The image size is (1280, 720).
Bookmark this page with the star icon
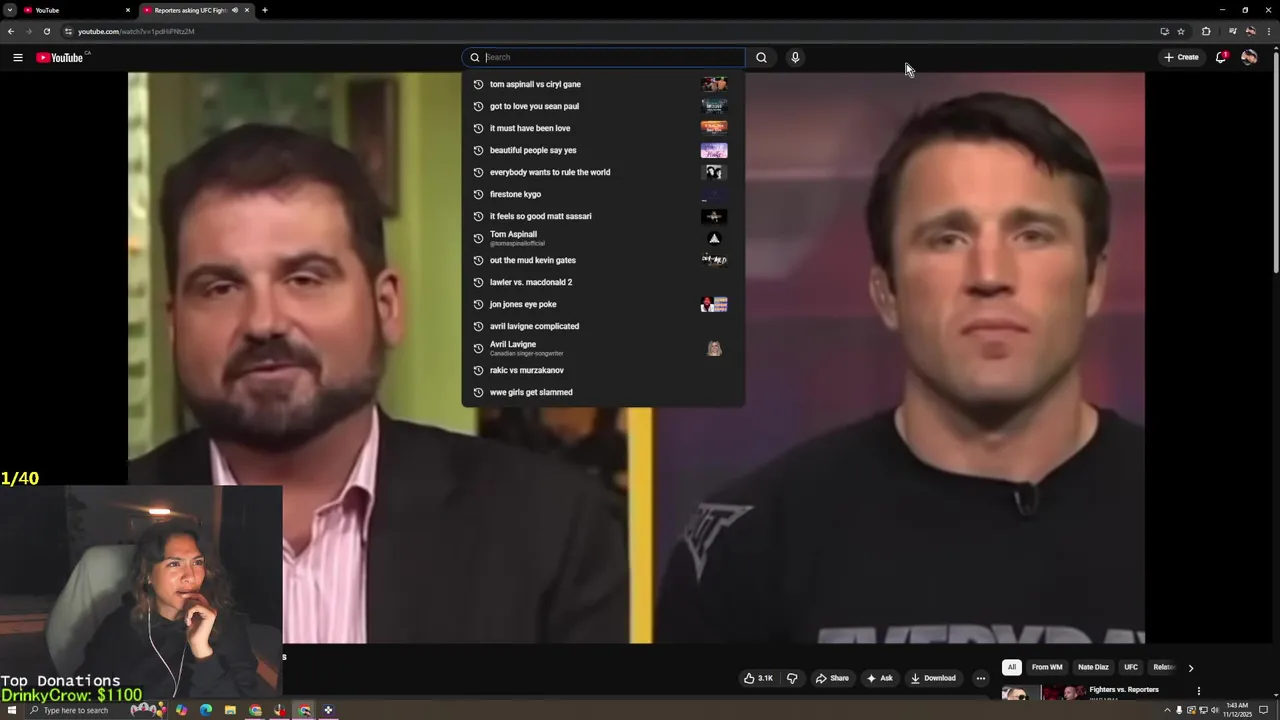[x=1181, y=31]
